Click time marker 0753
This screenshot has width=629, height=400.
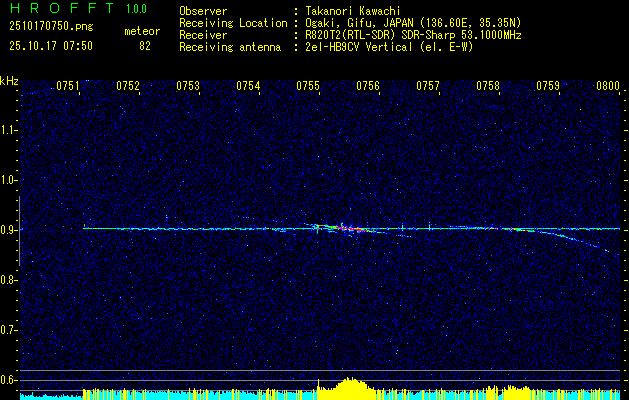[x=188, y=85]
